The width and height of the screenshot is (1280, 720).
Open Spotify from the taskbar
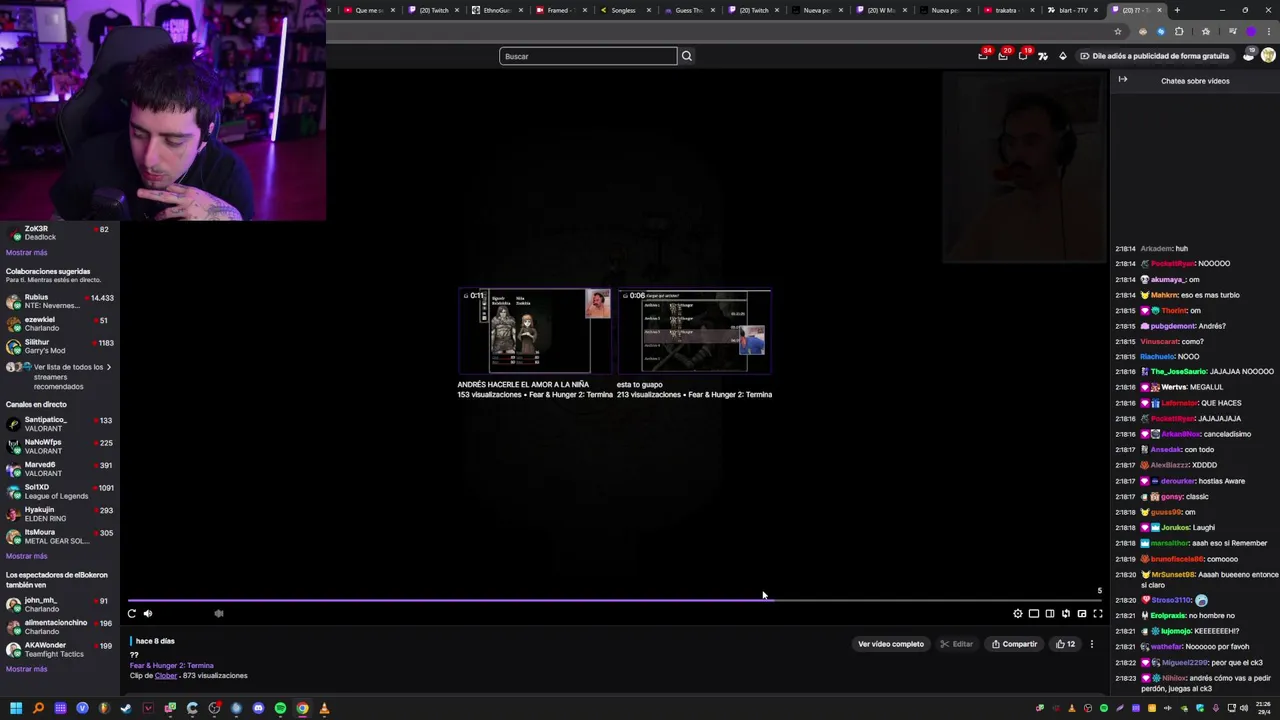(x=280, y=708)
